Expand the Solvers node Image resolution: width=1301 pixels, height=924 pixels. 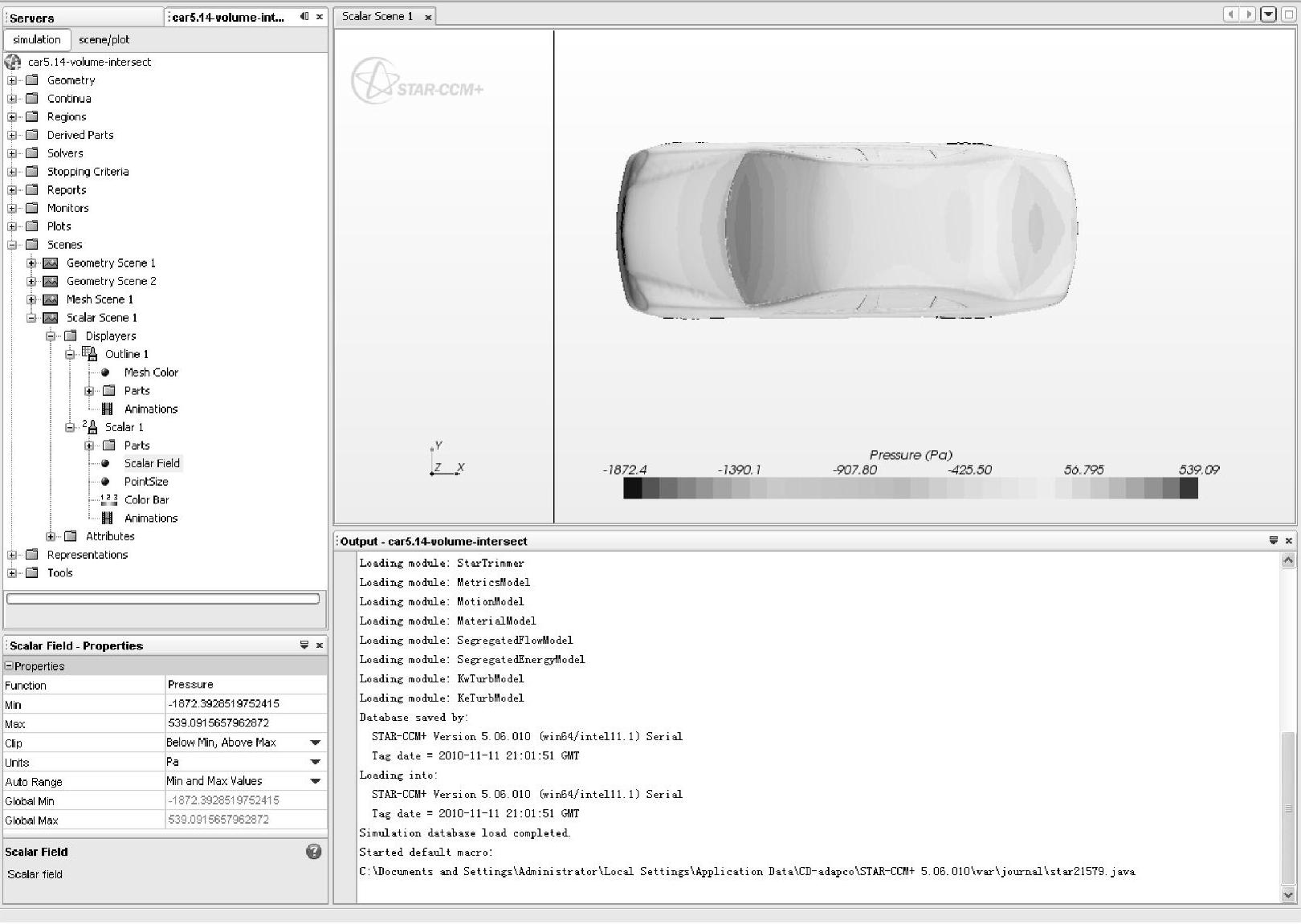[12, 153]
